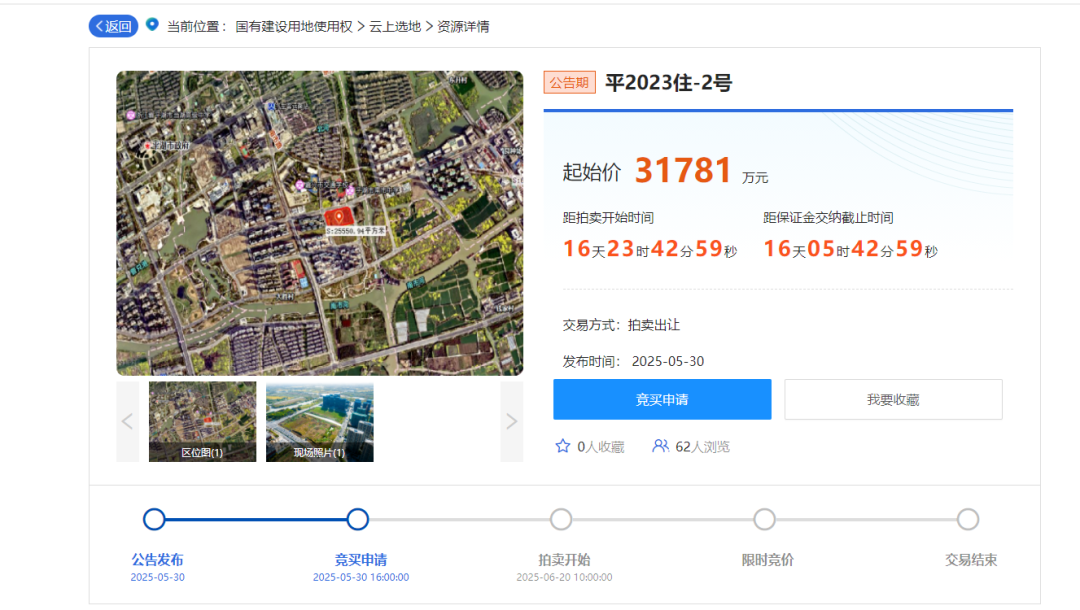
Task: Select listing title 平2023住-2号
Action: 668,83
